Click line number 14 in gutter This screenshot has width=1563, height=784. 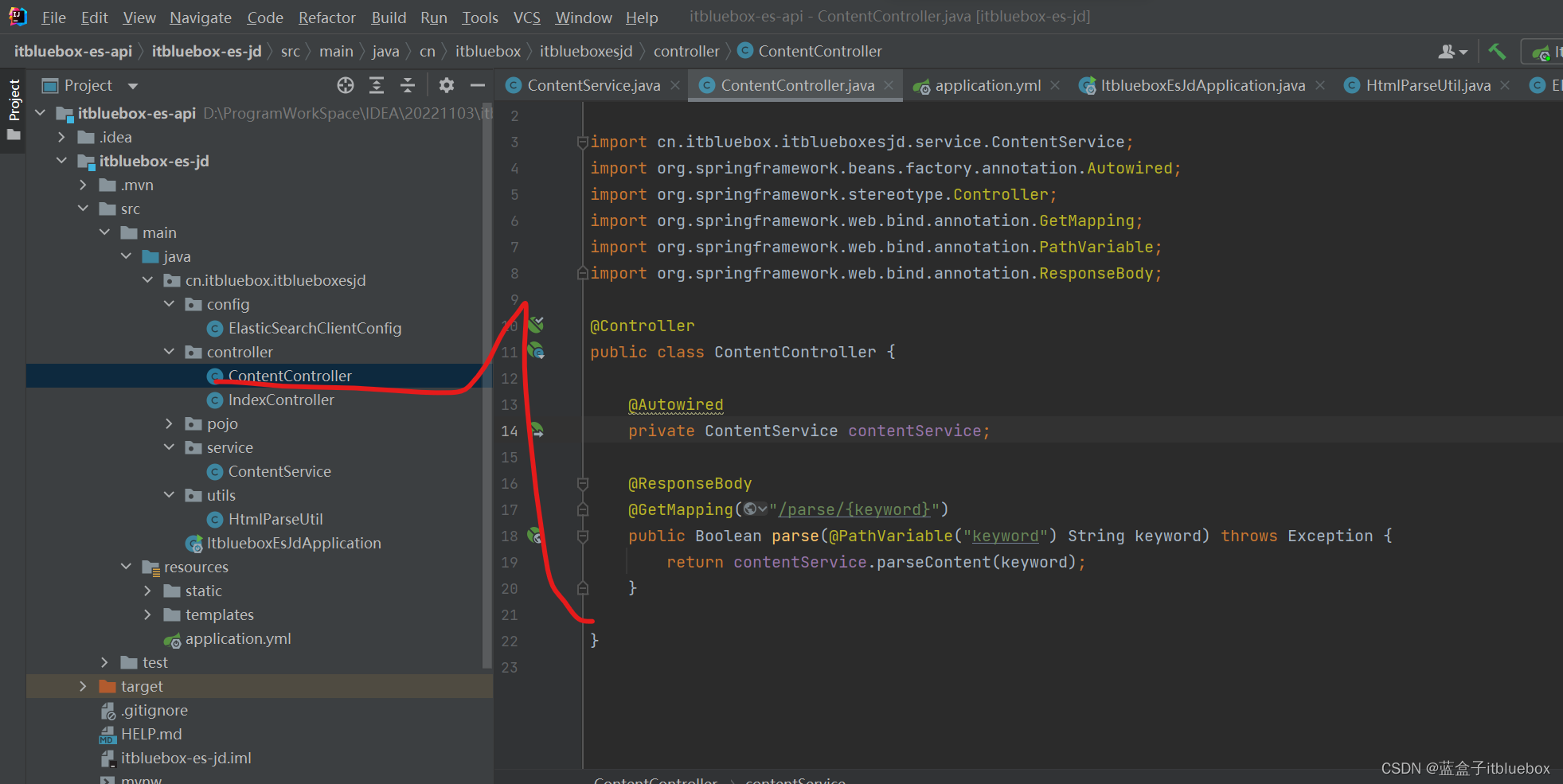click(x=510, y=431)
